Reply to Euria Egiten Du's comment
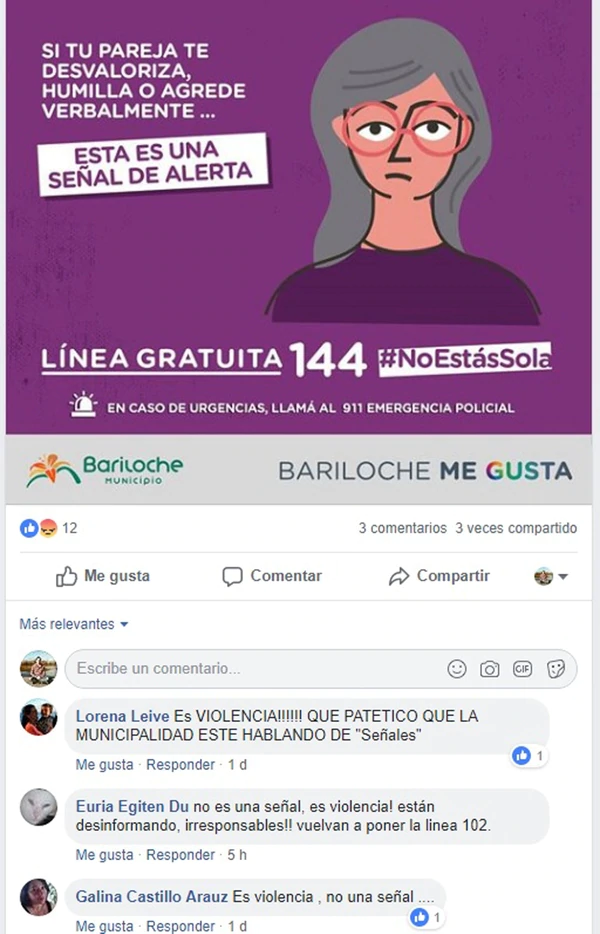600x934 pixels. [181, 855]
